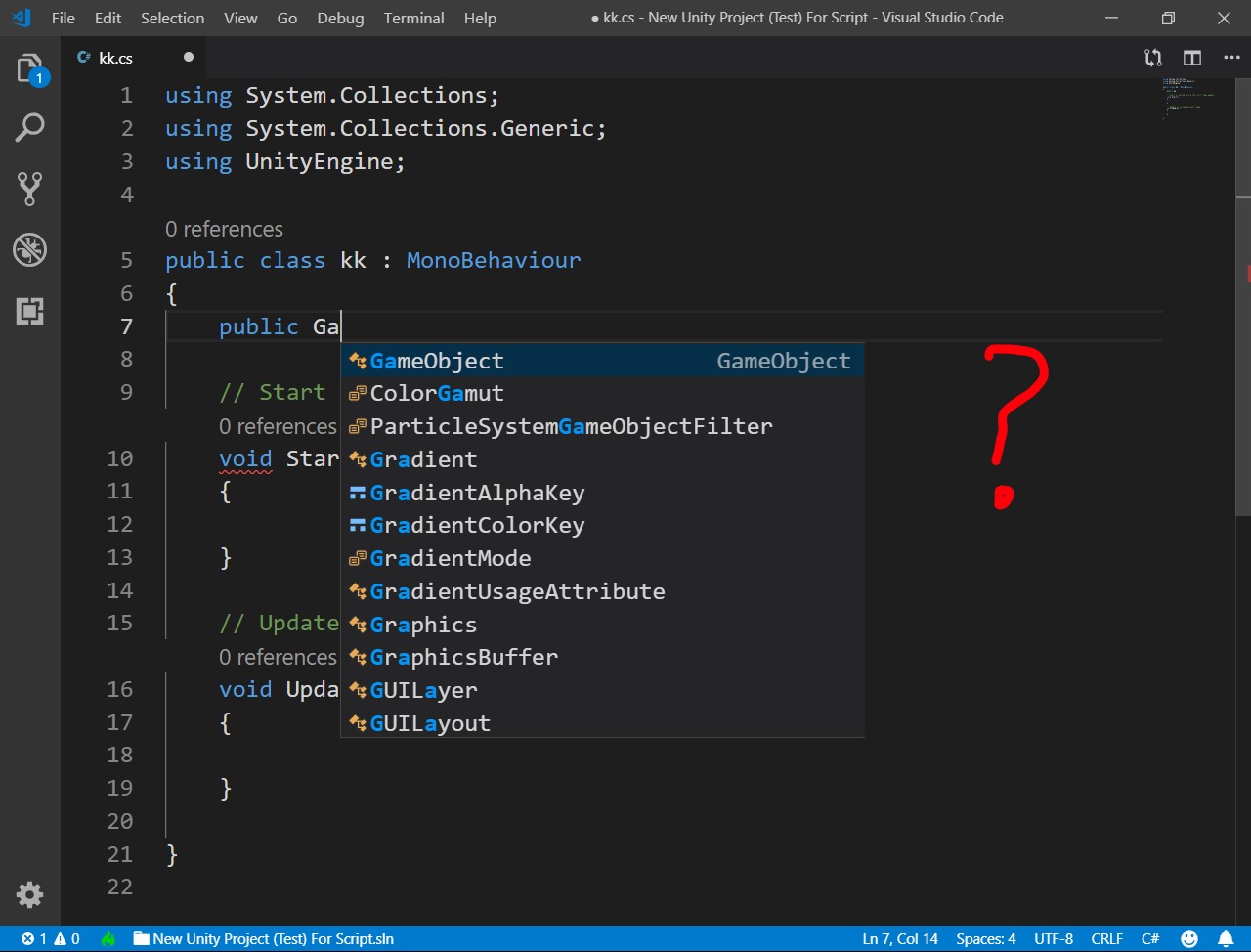Click the Open Changes icon in editor toolbar
Screen dimensions: 1251x952
tap(1153, 58)
